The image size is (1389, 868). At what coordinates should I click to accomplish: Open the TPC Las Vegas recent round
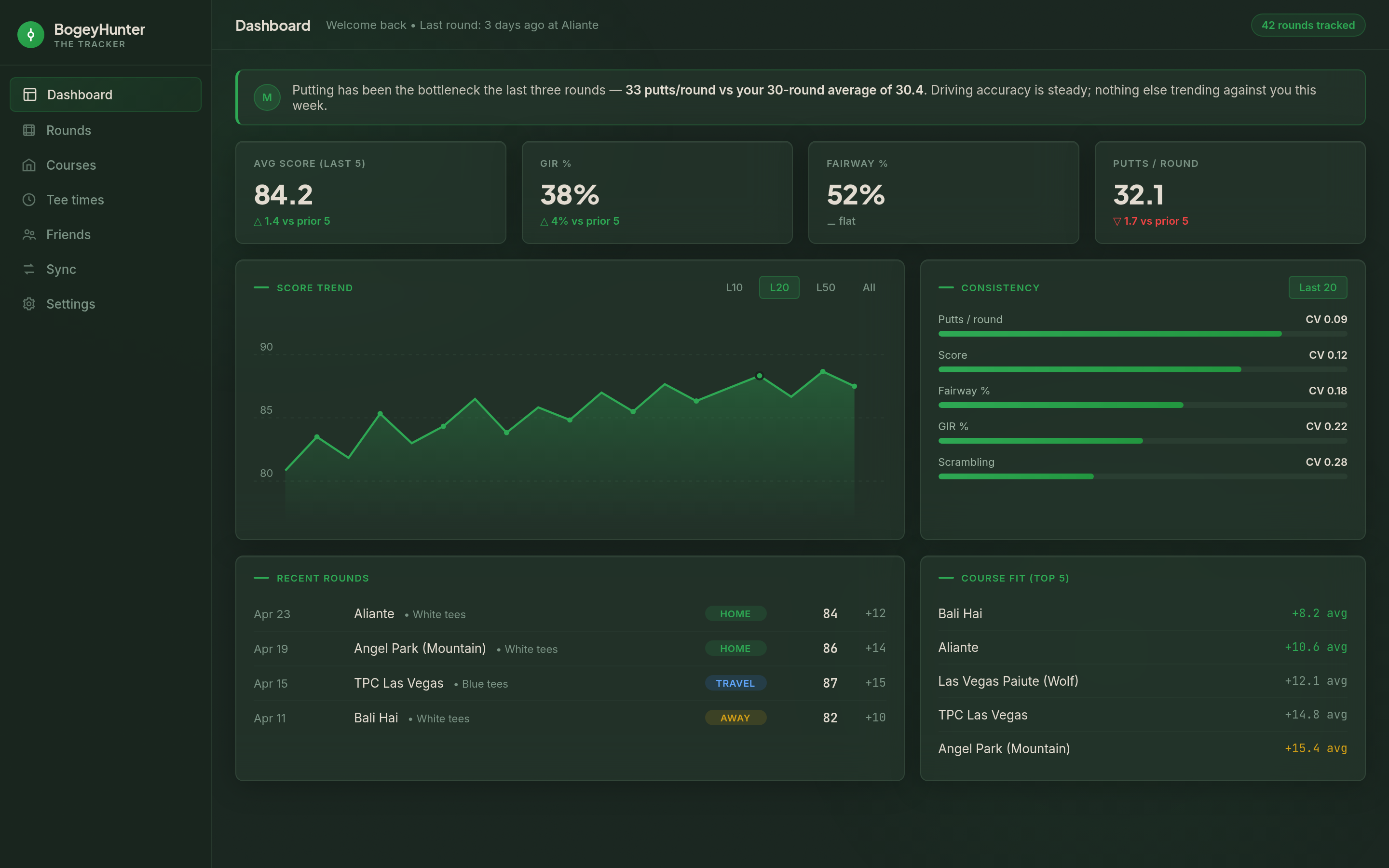coord(570,683)
